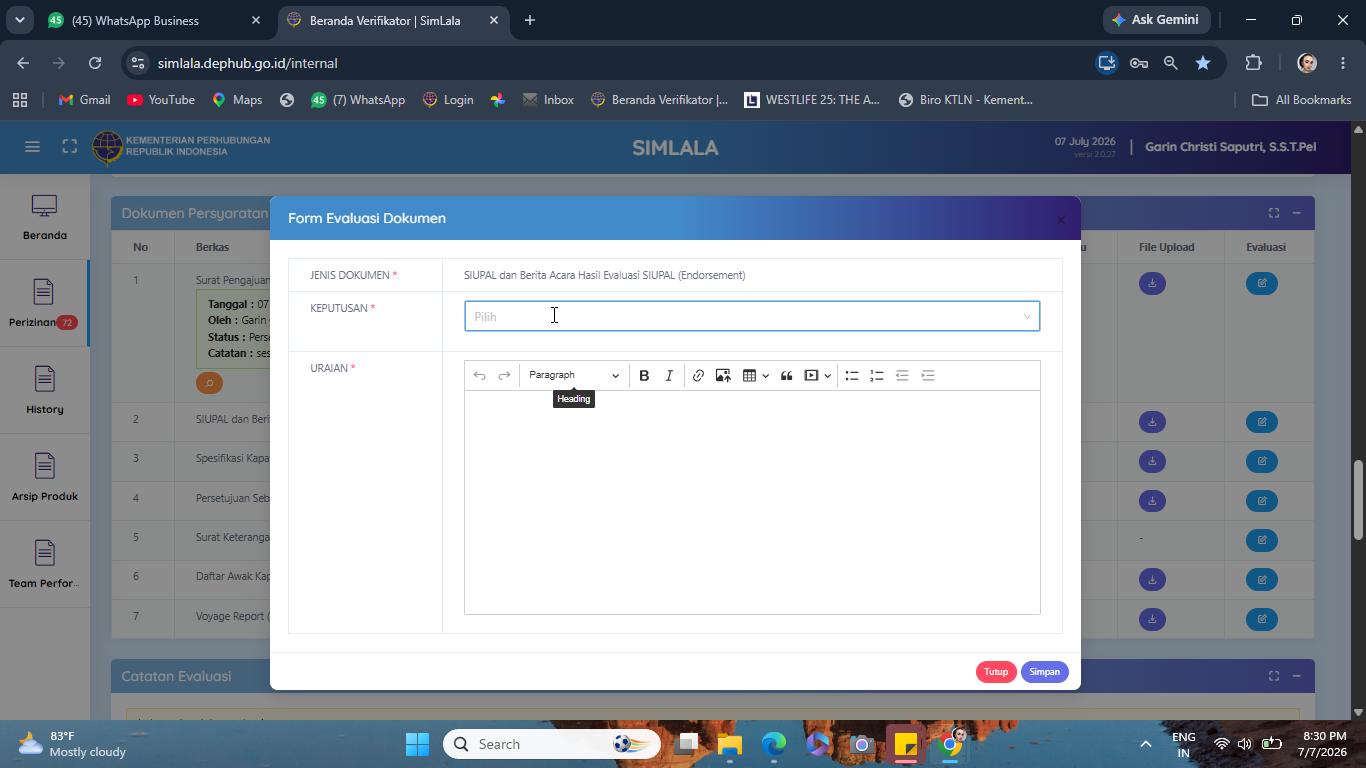Open evaluation edit icon for row 2
1366x768 pixels.
coord(1262,422)
